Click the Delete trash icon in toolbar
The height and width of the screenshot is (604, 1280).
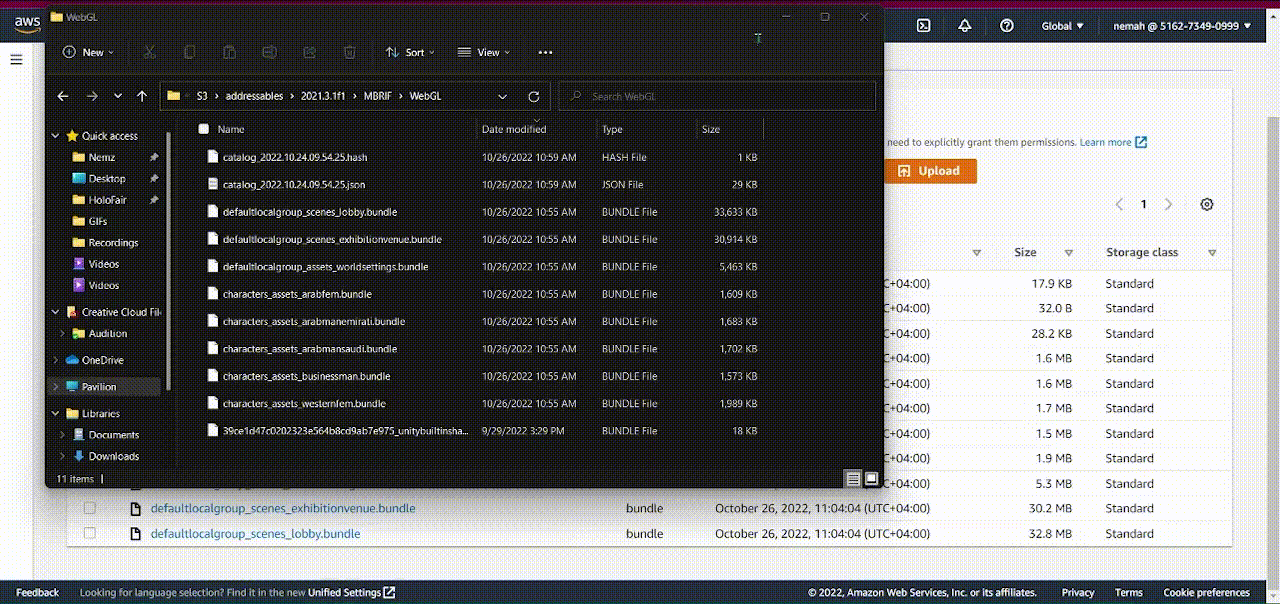[349, 52]
